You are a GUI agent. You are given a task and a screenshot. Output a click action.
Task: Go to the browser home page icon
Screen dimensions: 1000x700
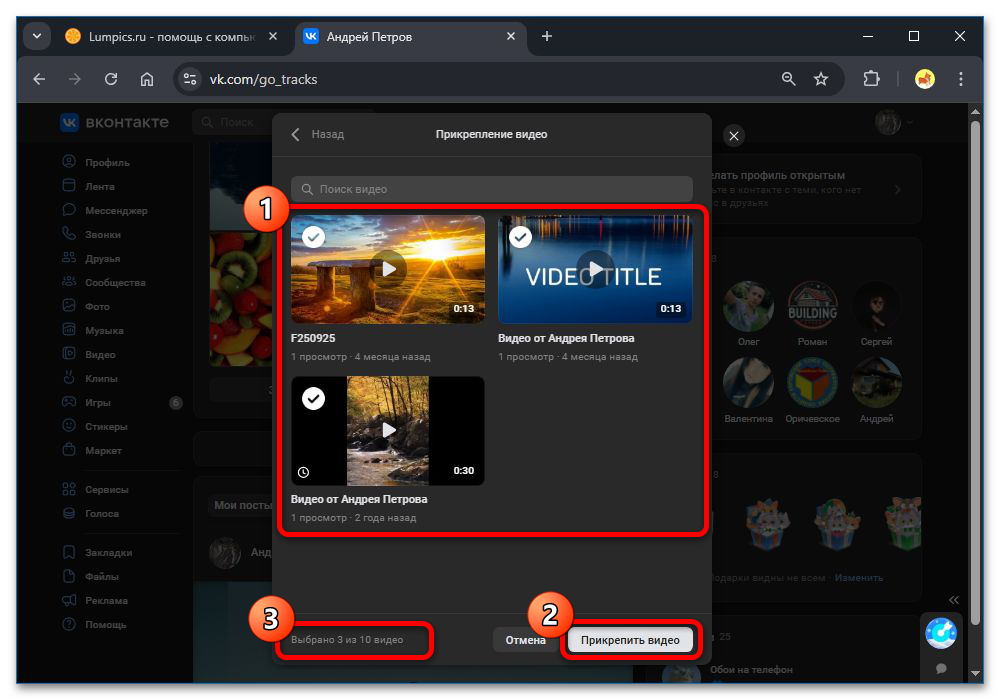pyautogui.click(x=147, y=79)
